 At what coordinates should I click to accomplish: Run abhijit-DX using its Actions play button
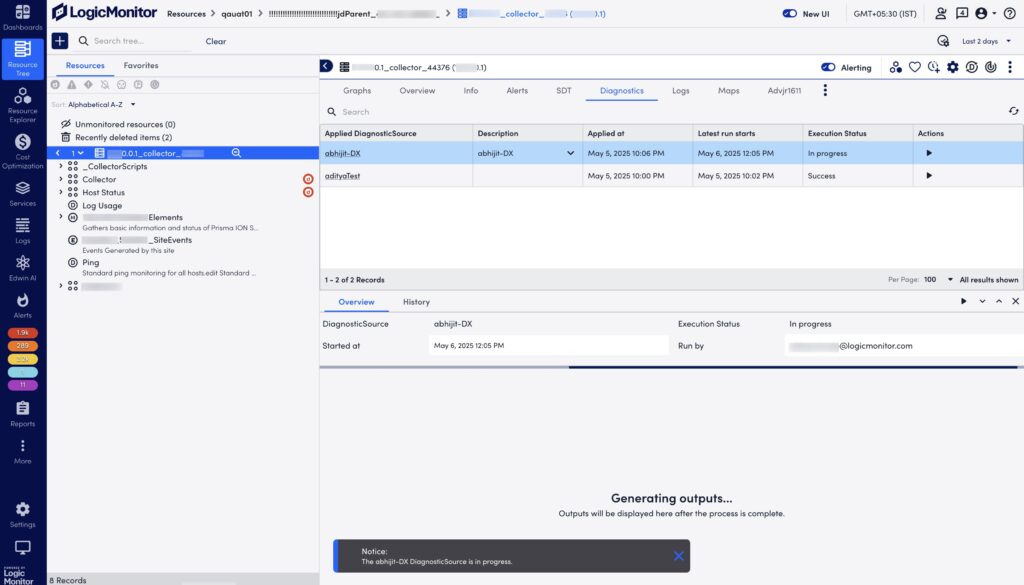coord(929,152)
